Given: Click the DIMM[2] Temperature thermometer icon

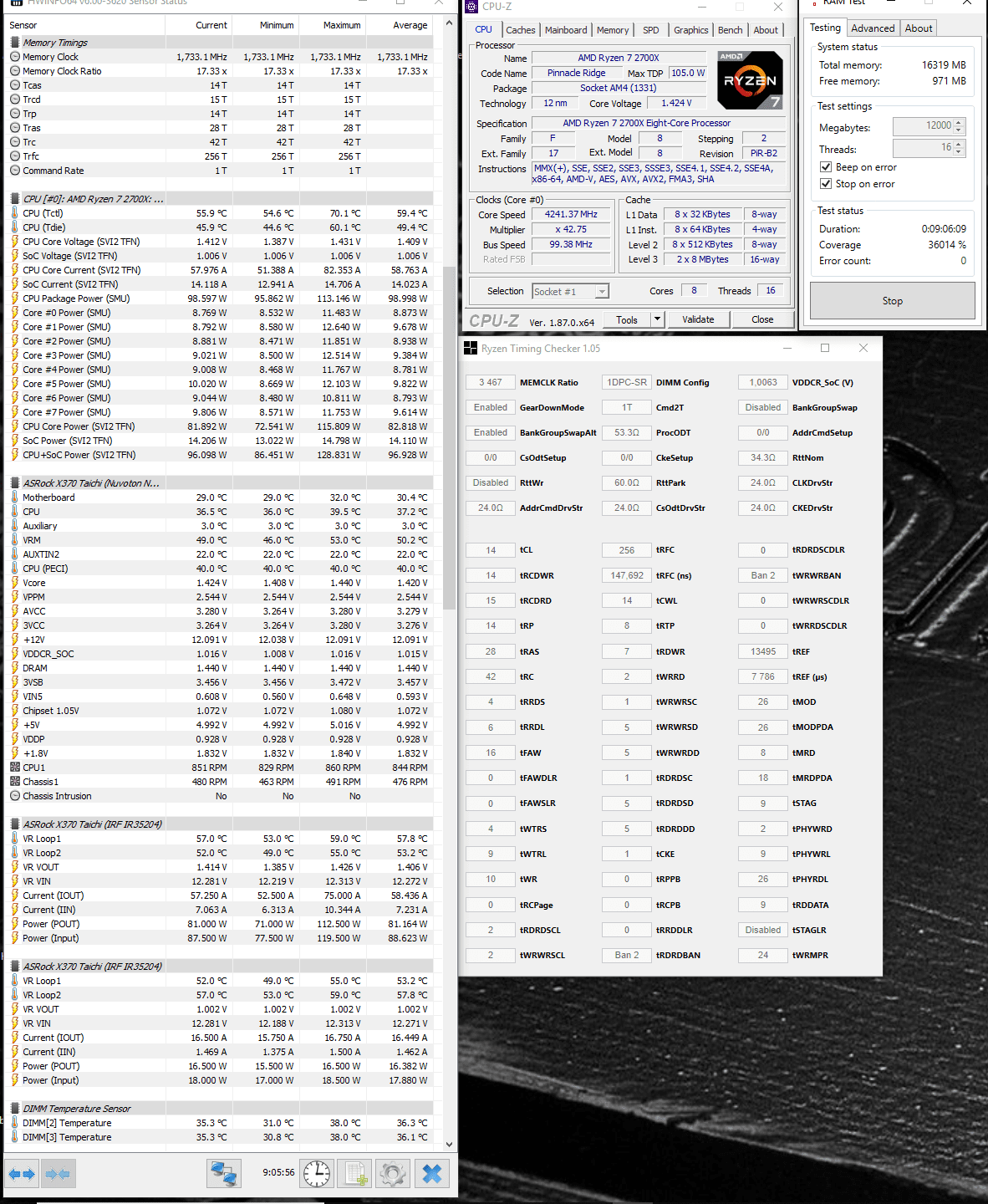Looking at the screenshot, I should [x=15, y=1123].
